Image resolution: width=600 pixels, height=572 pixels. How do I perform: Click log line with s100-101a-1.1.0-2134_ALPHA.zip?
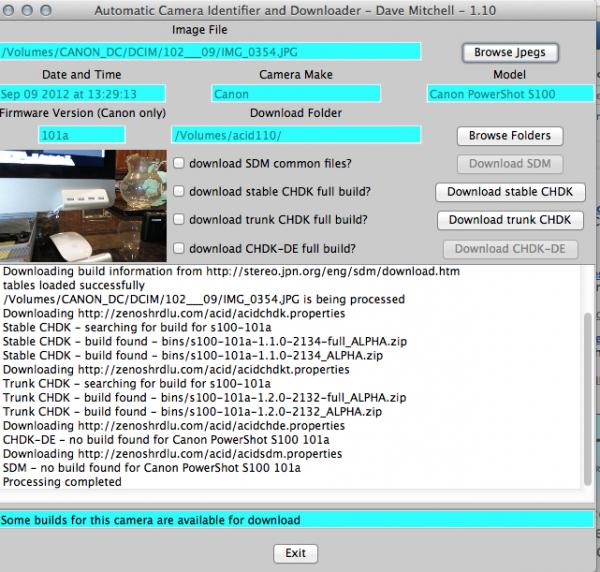[192, 355]
